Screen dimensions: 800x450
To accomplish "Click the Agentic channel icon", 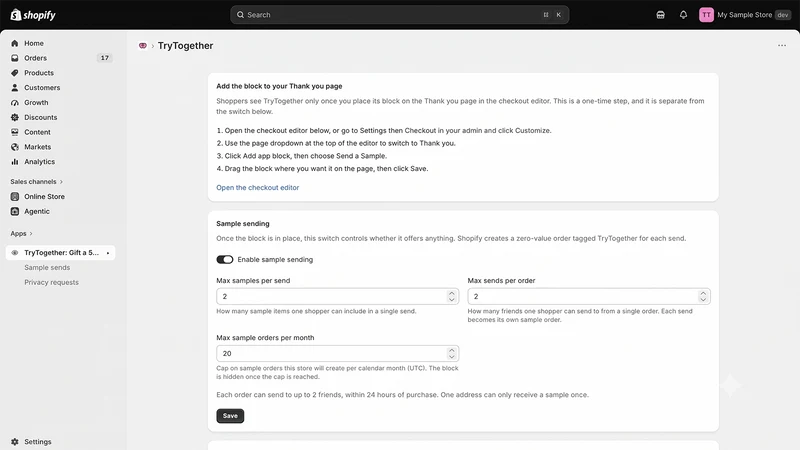I will pos(15,211).
